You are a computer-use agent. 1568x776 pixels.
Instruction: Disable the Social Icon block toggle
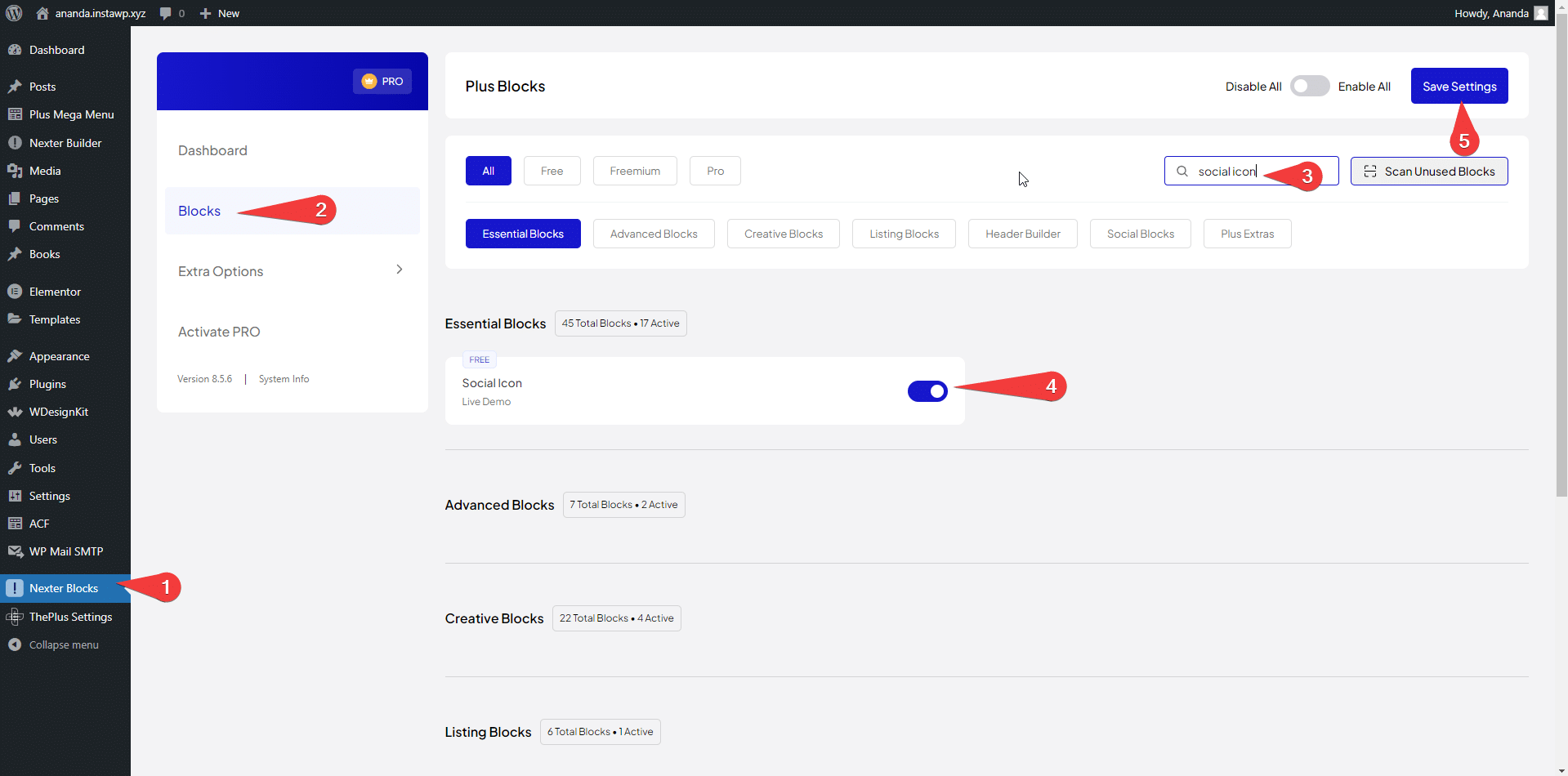click(927, 390)
